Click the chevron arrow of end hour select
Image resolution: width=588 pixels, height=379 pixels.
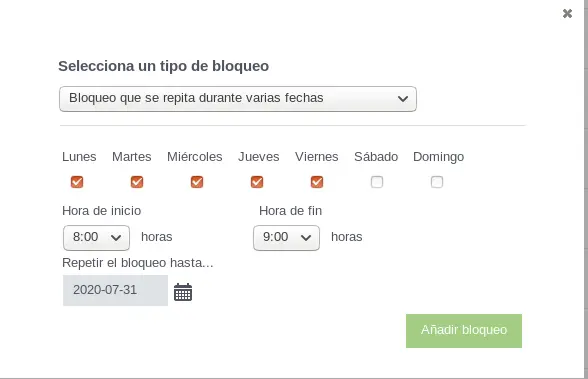(x=306, y=238)
